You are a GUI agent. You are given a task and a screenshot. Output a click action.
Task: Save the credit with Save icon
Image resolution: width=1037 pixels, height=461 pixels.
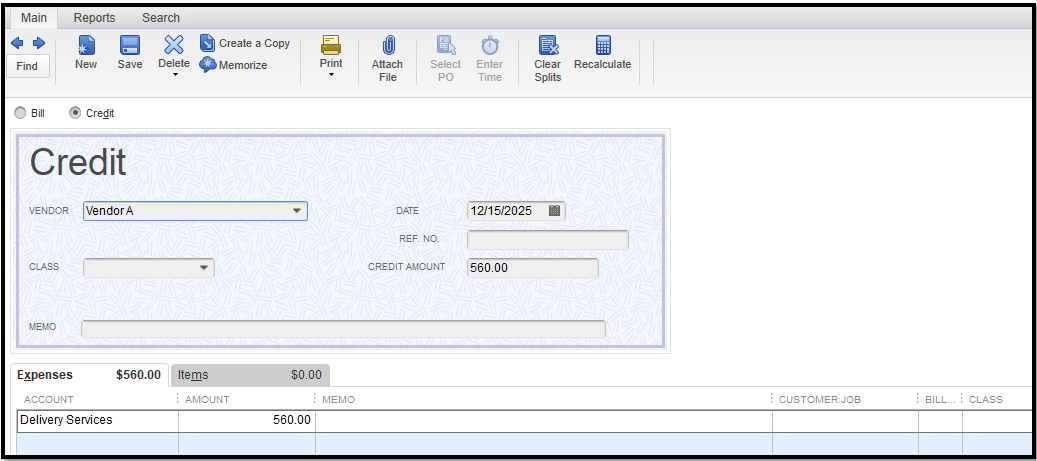pos(130,45)
